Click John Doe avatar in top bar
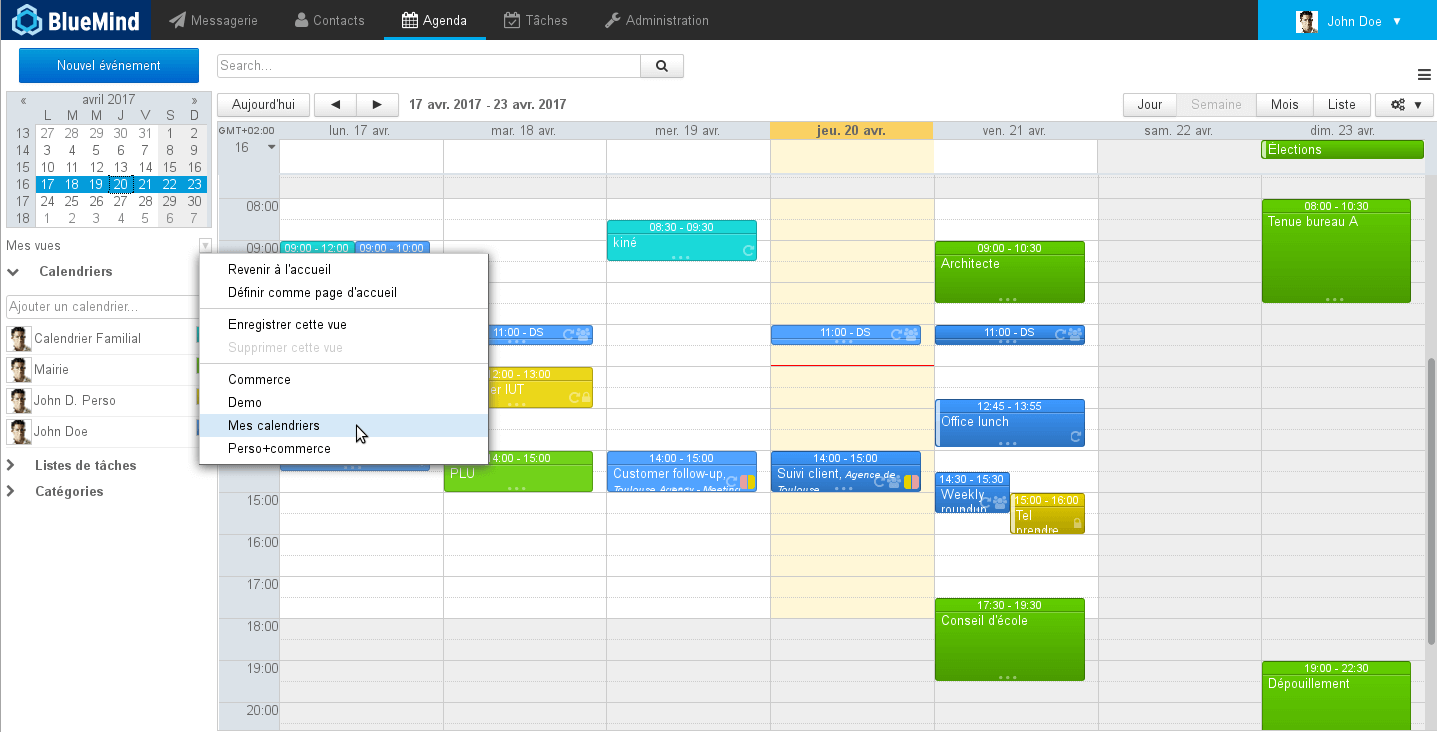 [x=1306, y=21]
